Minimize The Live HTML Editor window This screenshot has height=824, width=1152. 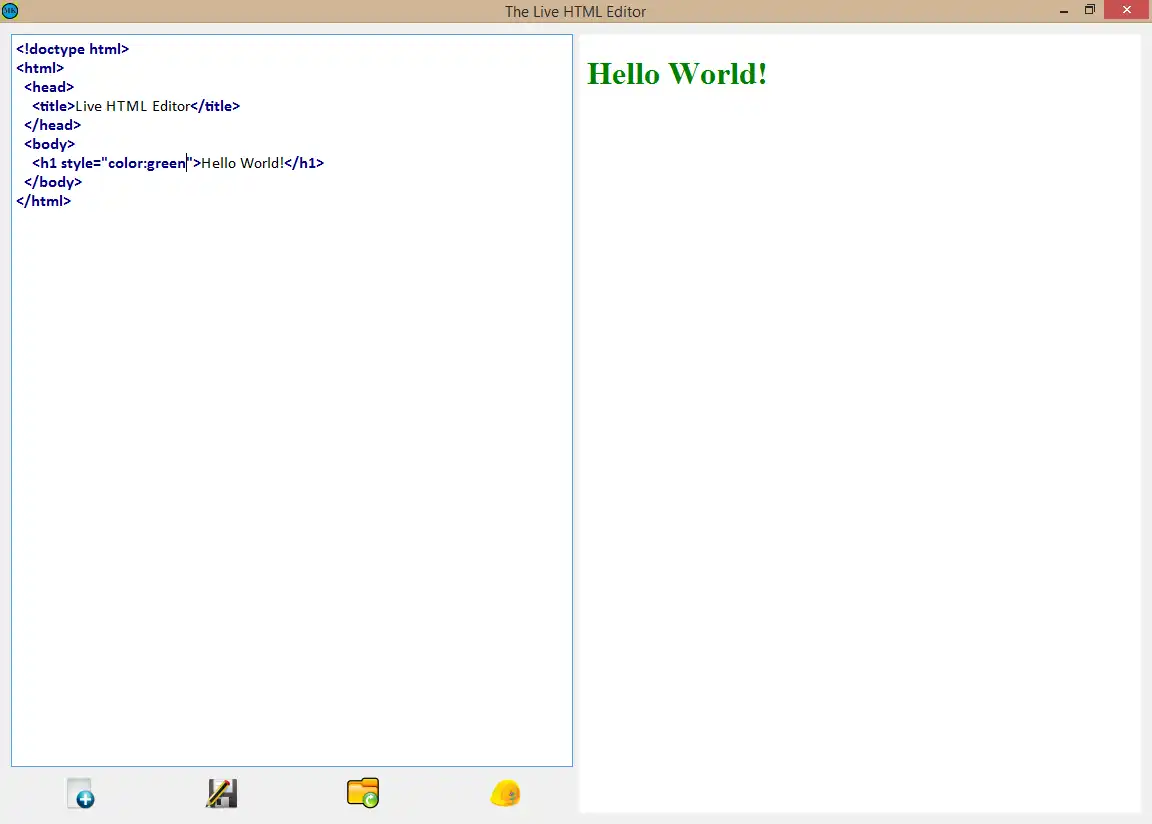click(1064, 10)
